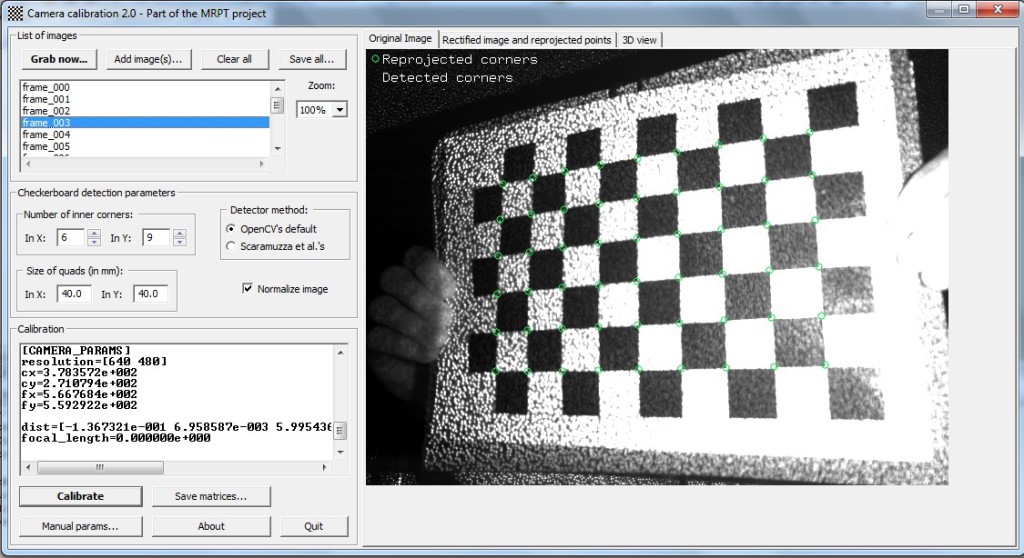The width and height of the screenshot is (1024, 558).
Task: Open the Zoom 100% dropdown
Action: (339, 109)
